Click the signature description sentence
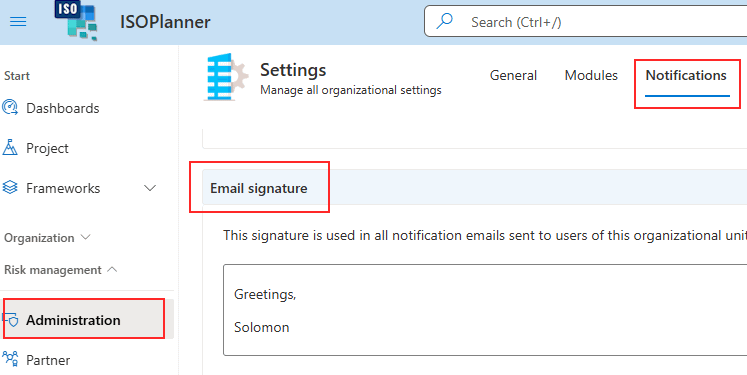Screen dimensions: 747x375 coord(485,235)
